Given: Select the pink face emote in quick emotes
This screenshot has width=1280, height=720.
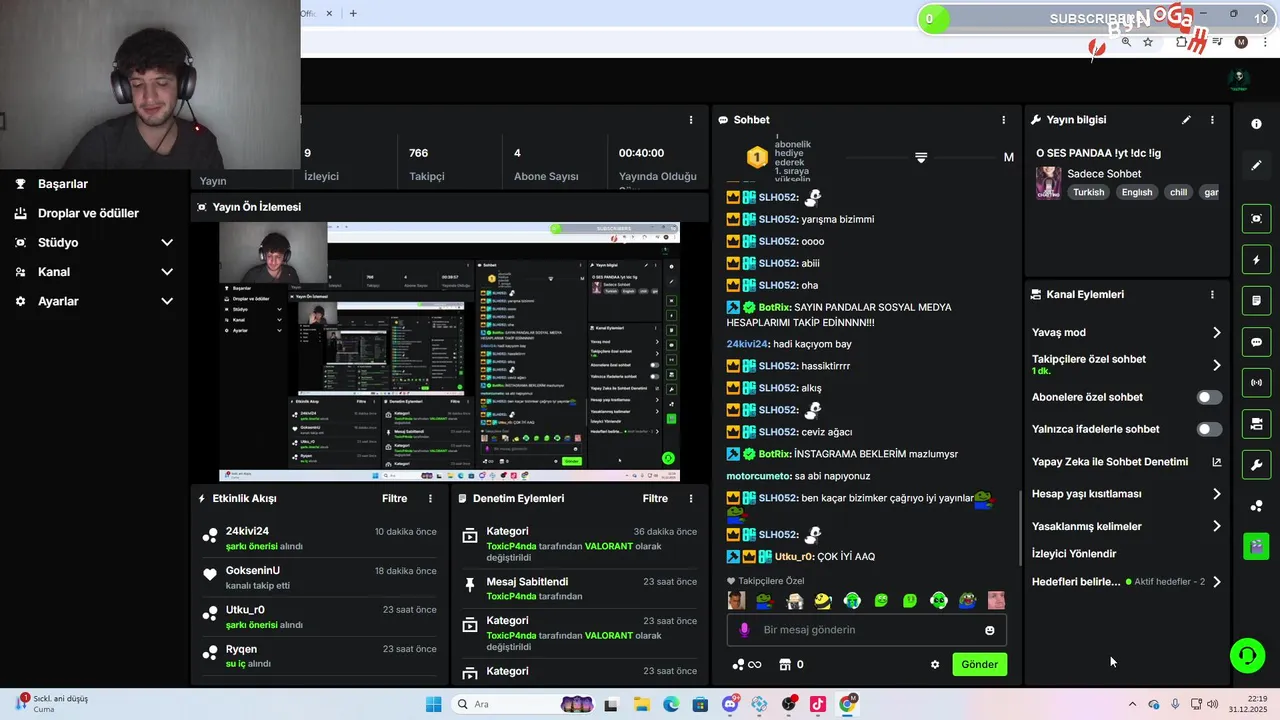Looking at the screenshot, I should tap(996, 601).
